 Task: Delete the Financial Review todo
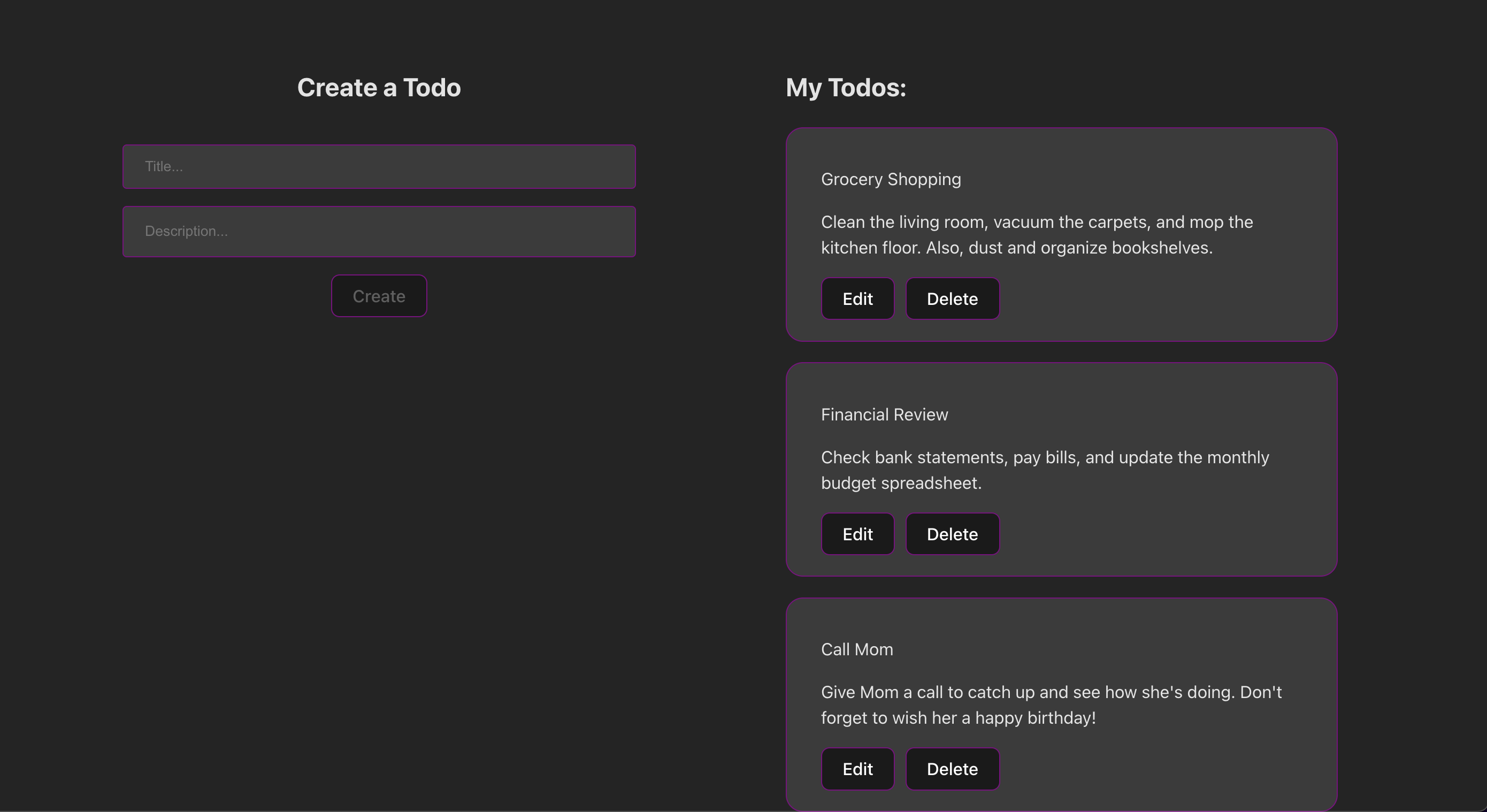[952, 534]
